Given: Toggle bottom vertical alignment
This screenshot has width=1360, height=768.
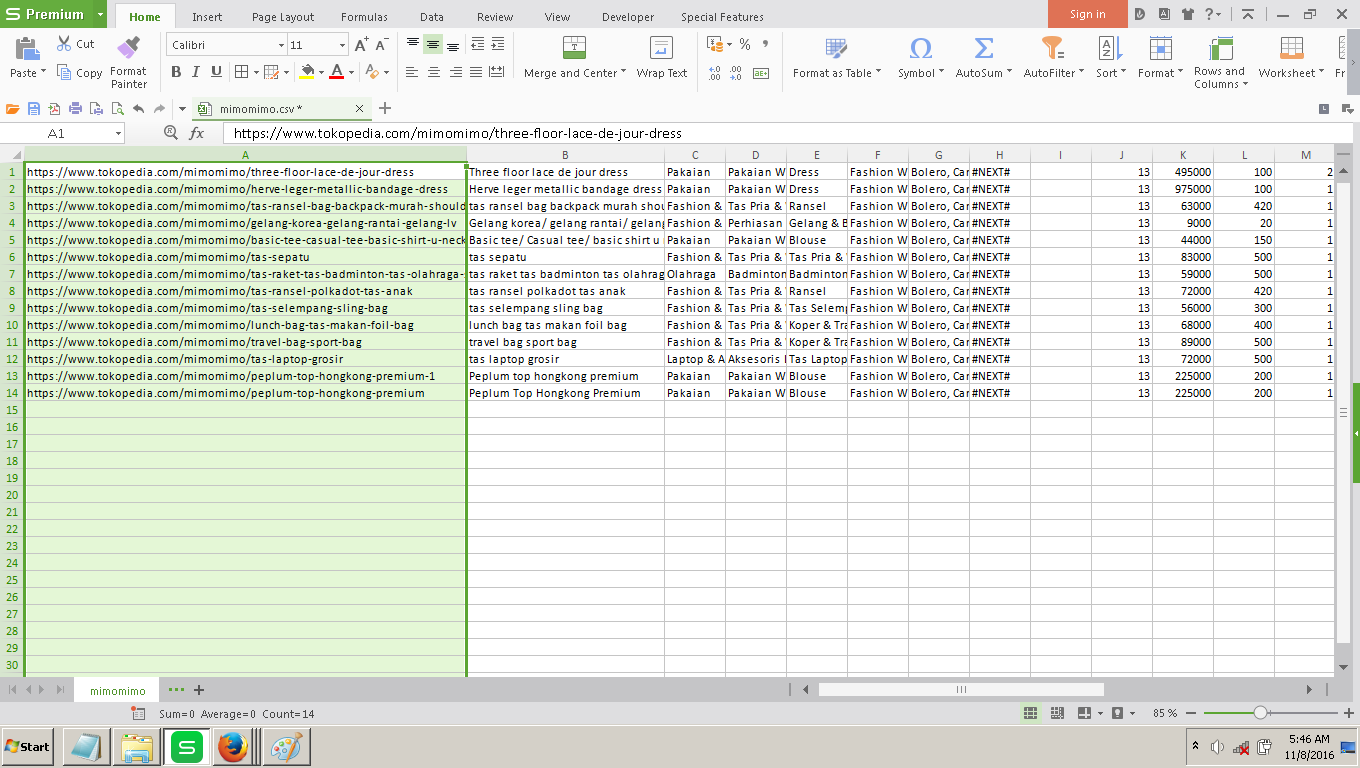Looking at the screenshot, I should 453,45.
